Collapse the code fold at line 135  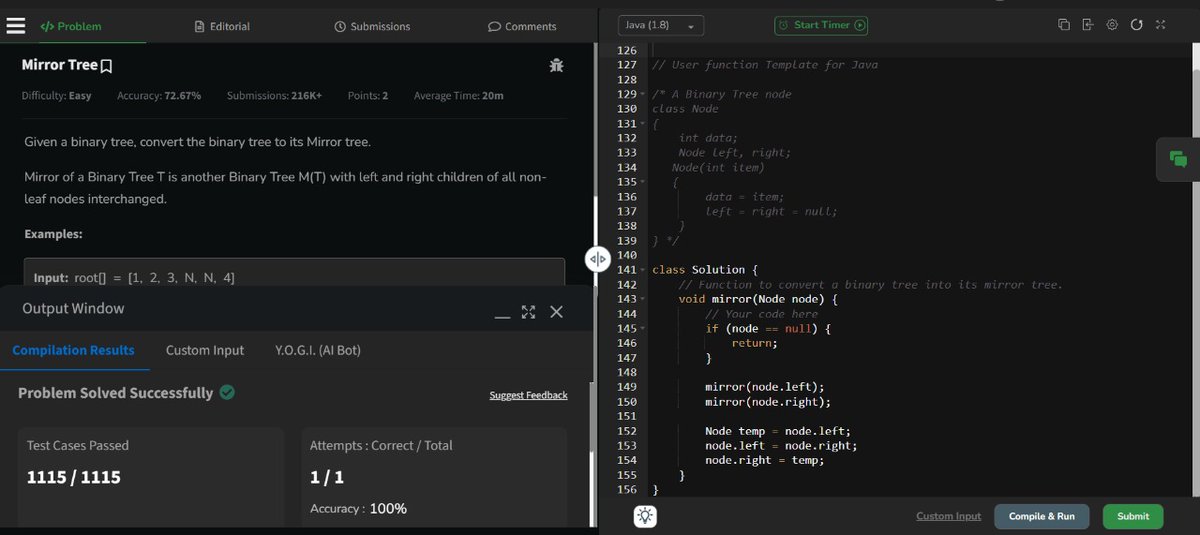coord(644,182)
